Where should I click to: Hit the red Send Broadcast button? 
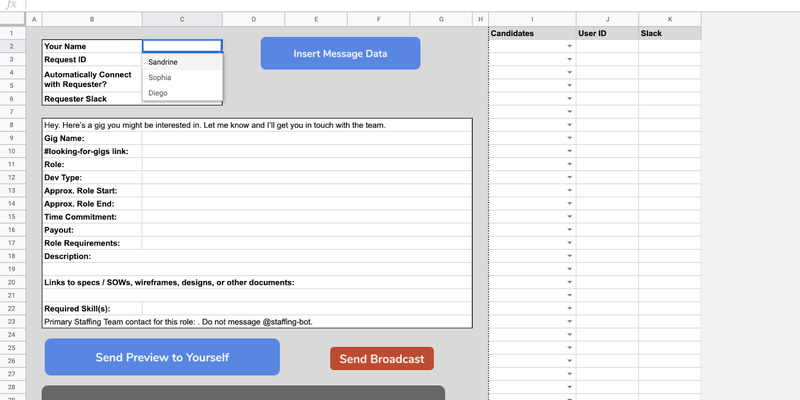pos(381,359)
